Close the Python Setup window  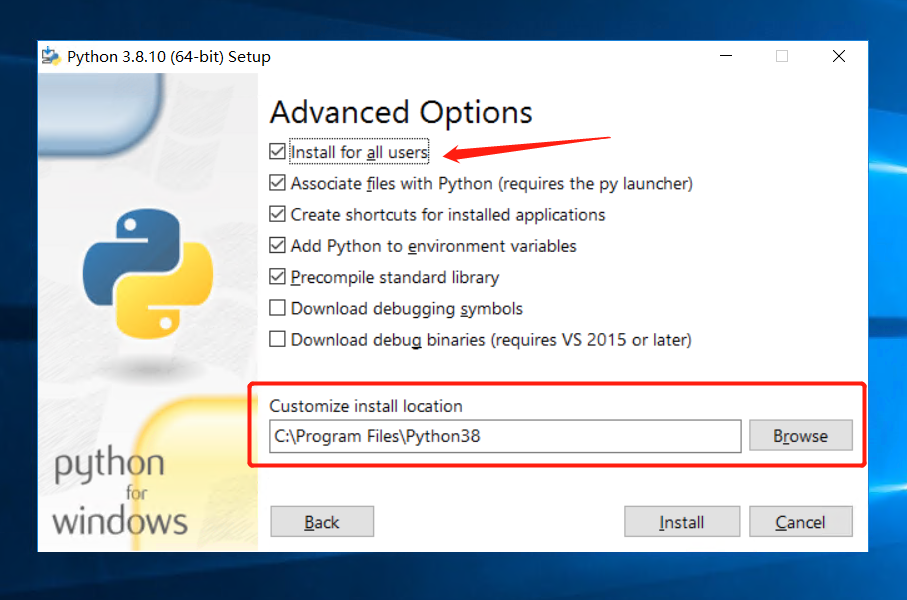click(839, 56)
